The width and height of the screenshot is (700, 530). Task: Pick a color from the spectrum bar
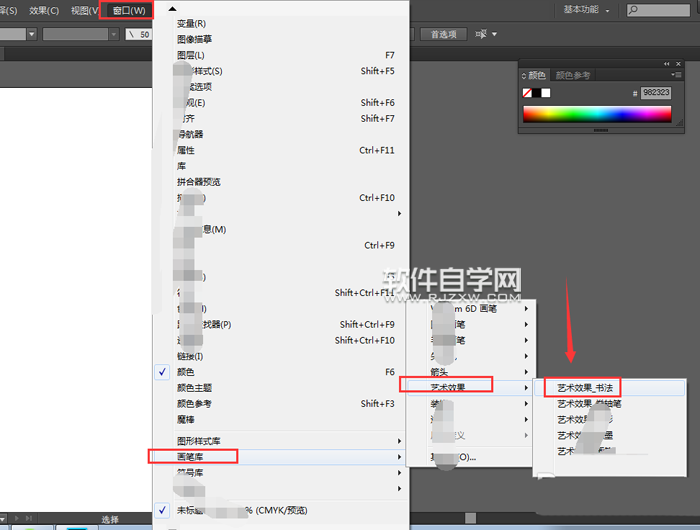[597, 114]
